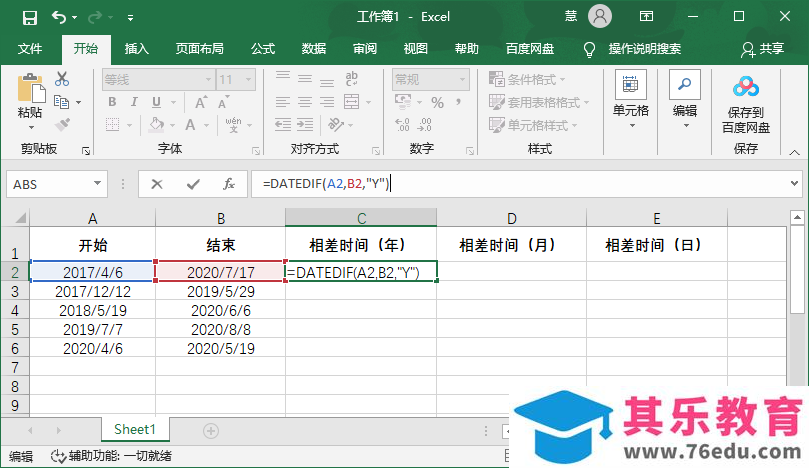
Task: Click the format painter brush
Action: pyautogui.click(x=62, y=124)
